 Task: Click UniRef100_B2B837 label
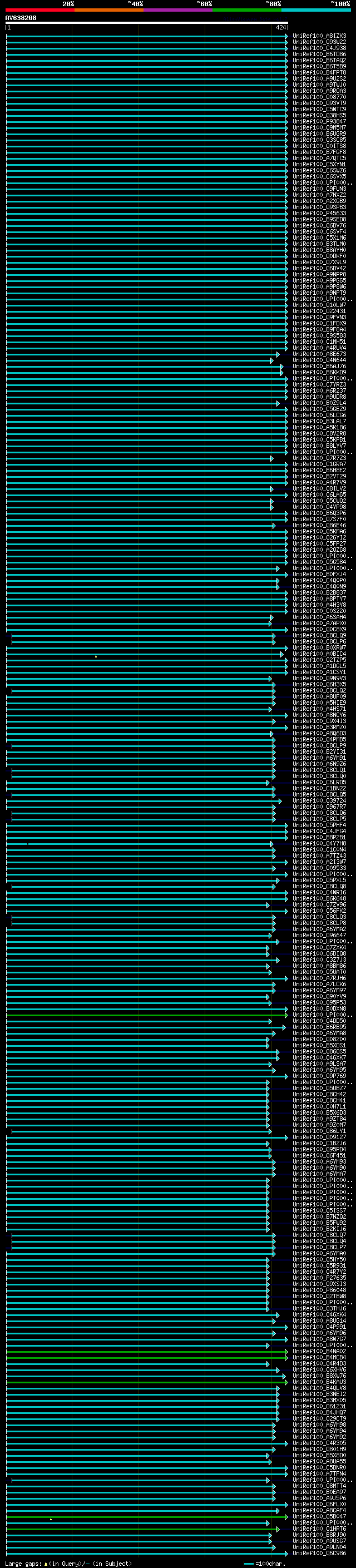tap(319, 592)
